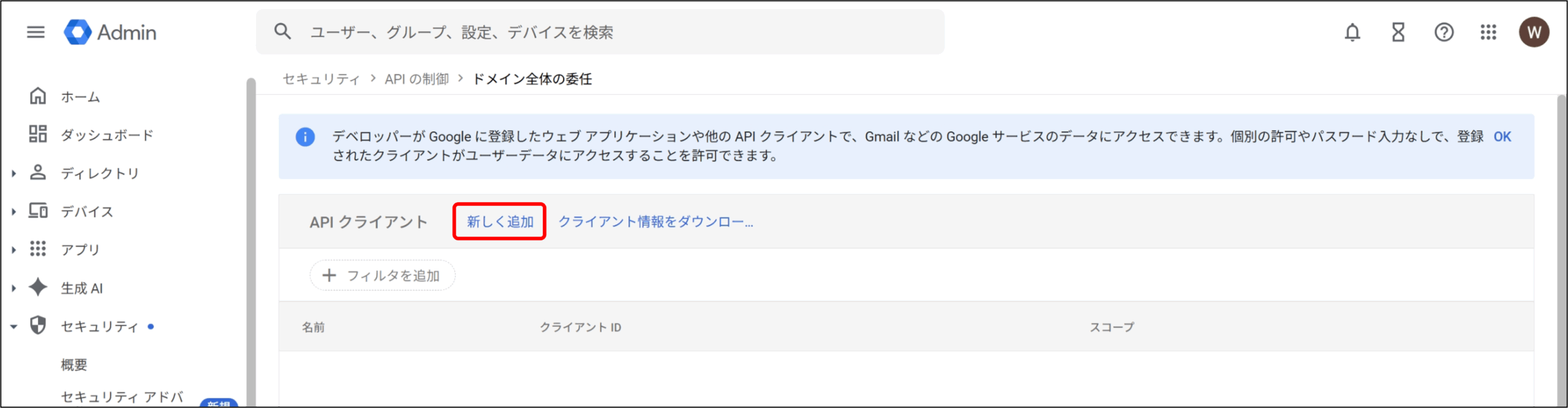Dismiss the info banner with OK
Image resolution: width=1568 pixels, height=408 pixels.
[1502, 137]
